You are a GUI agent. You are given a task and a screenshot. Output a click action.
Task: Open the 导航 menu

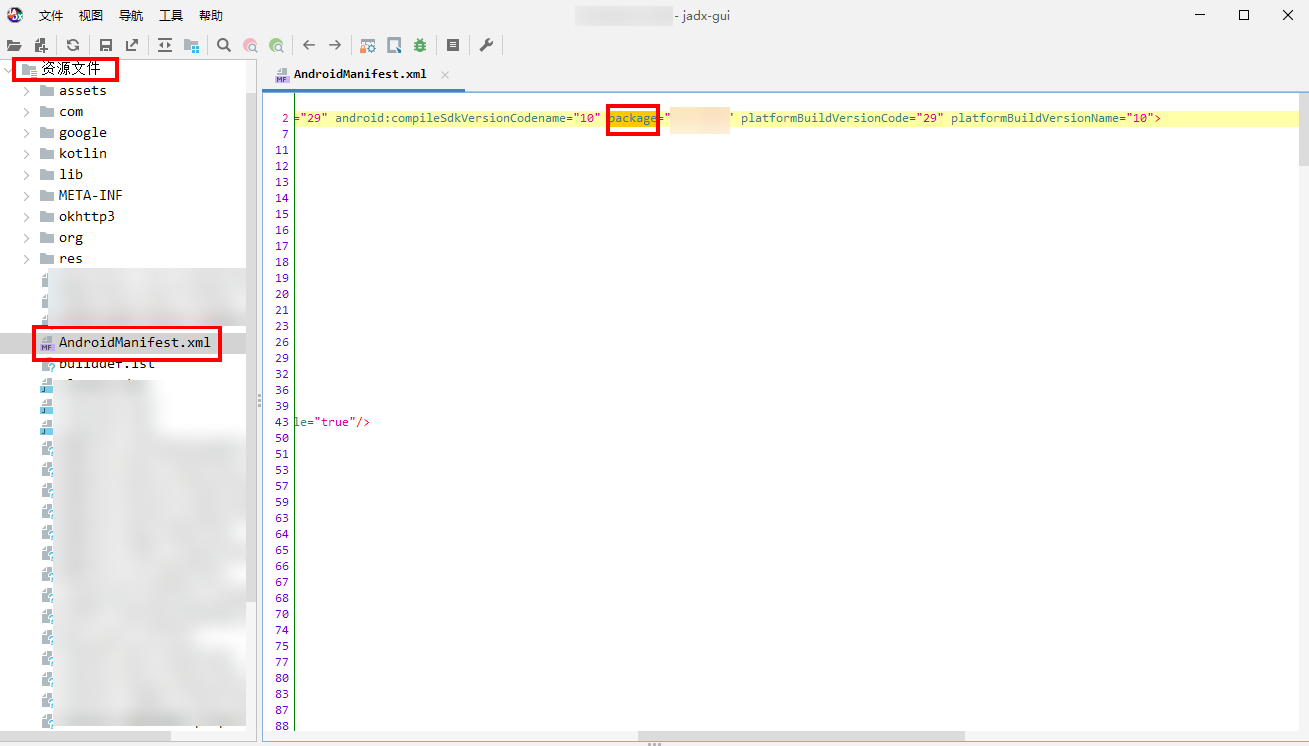131,16
